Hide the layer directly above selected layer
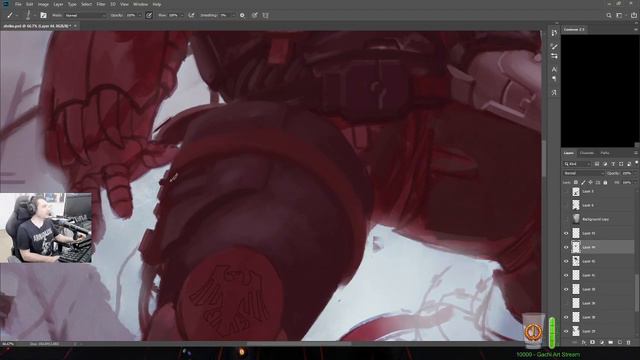Viewport: 640px width, 360px height. tap(566, 233)
